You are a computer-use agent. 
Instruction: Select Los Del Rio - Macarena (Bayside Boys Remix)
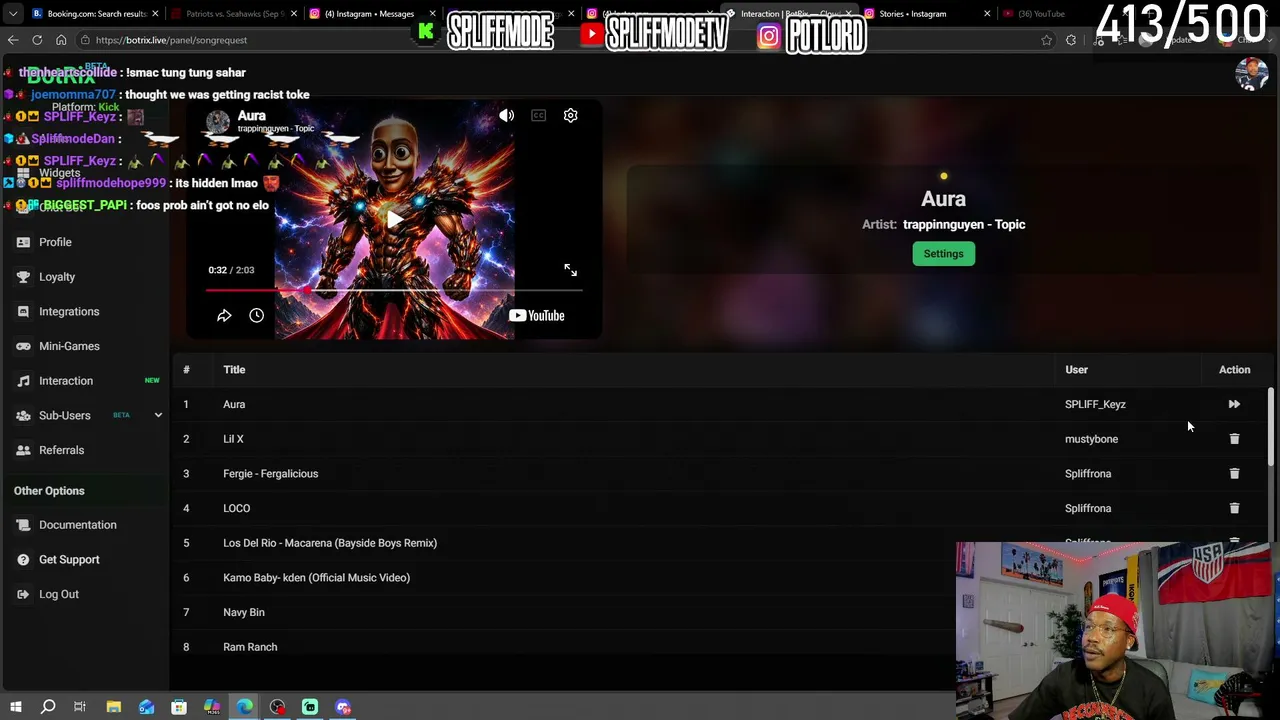(330, 543)
